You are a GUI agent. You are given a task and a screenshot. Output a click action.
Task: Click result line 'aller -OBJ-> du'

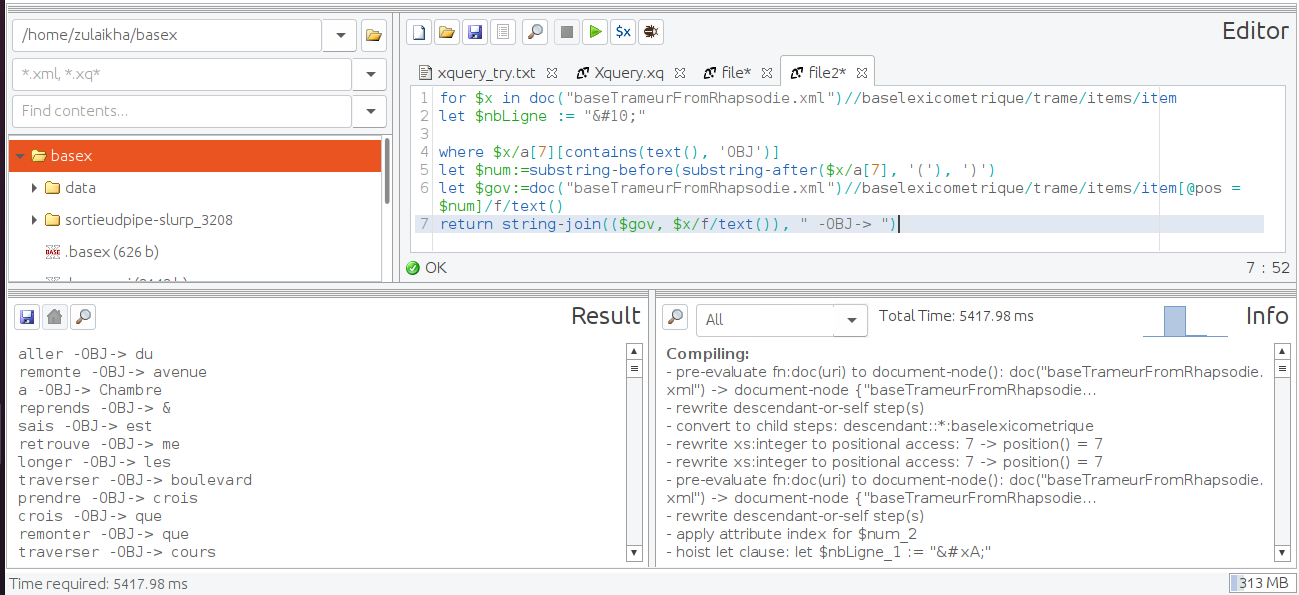(86, 354)
